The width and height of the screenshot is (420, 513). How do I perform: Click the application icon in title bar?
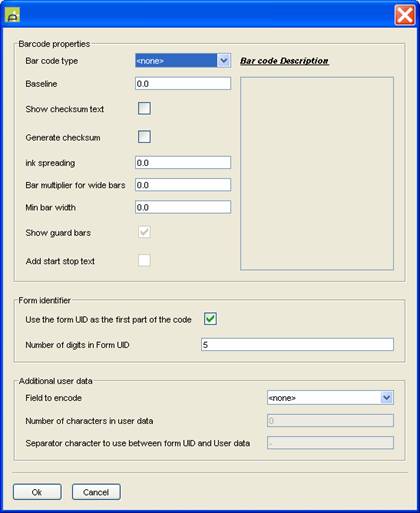12,15
